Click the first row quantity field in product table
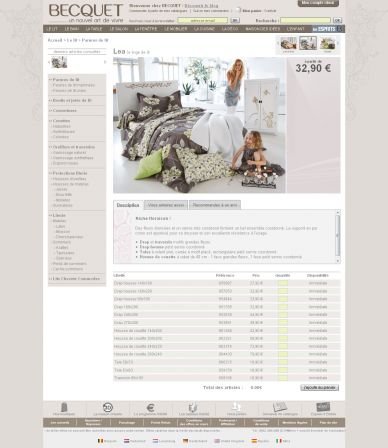Image resolution: width=388 pixels, height=448 pixels. 283,283
